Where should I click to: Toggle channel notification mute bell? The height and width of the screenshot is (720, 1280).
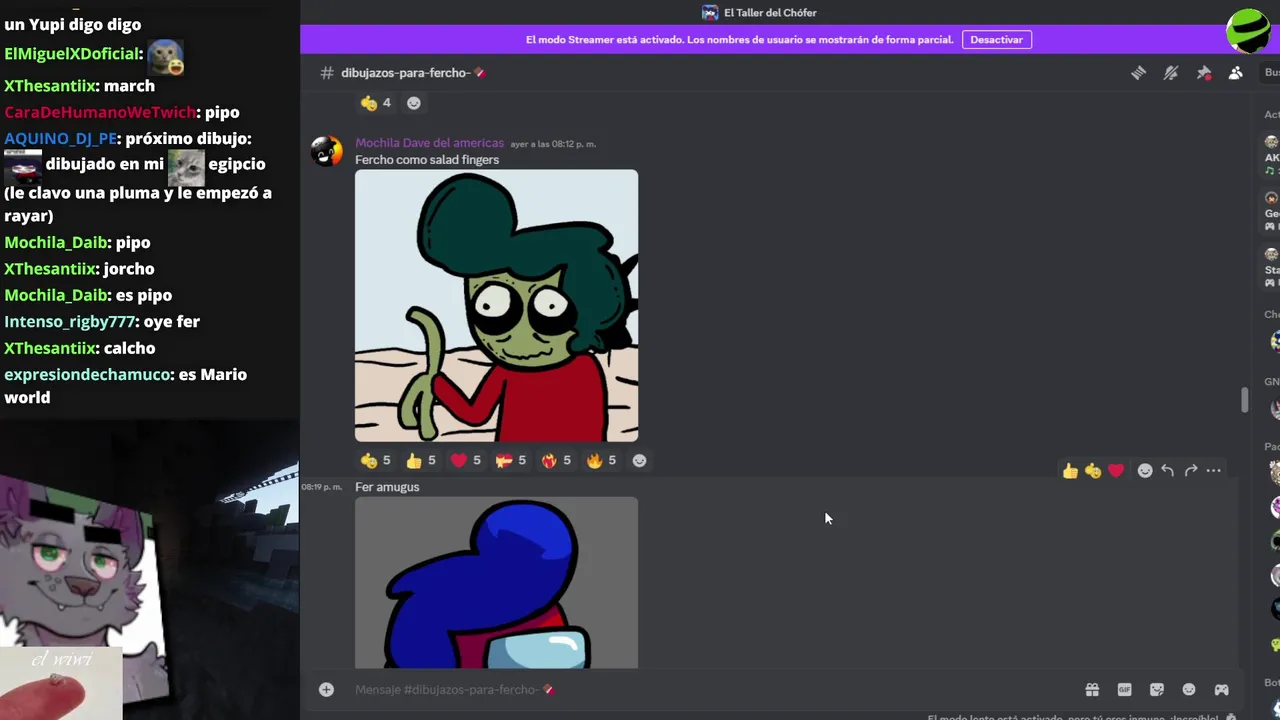[1171, 73]
